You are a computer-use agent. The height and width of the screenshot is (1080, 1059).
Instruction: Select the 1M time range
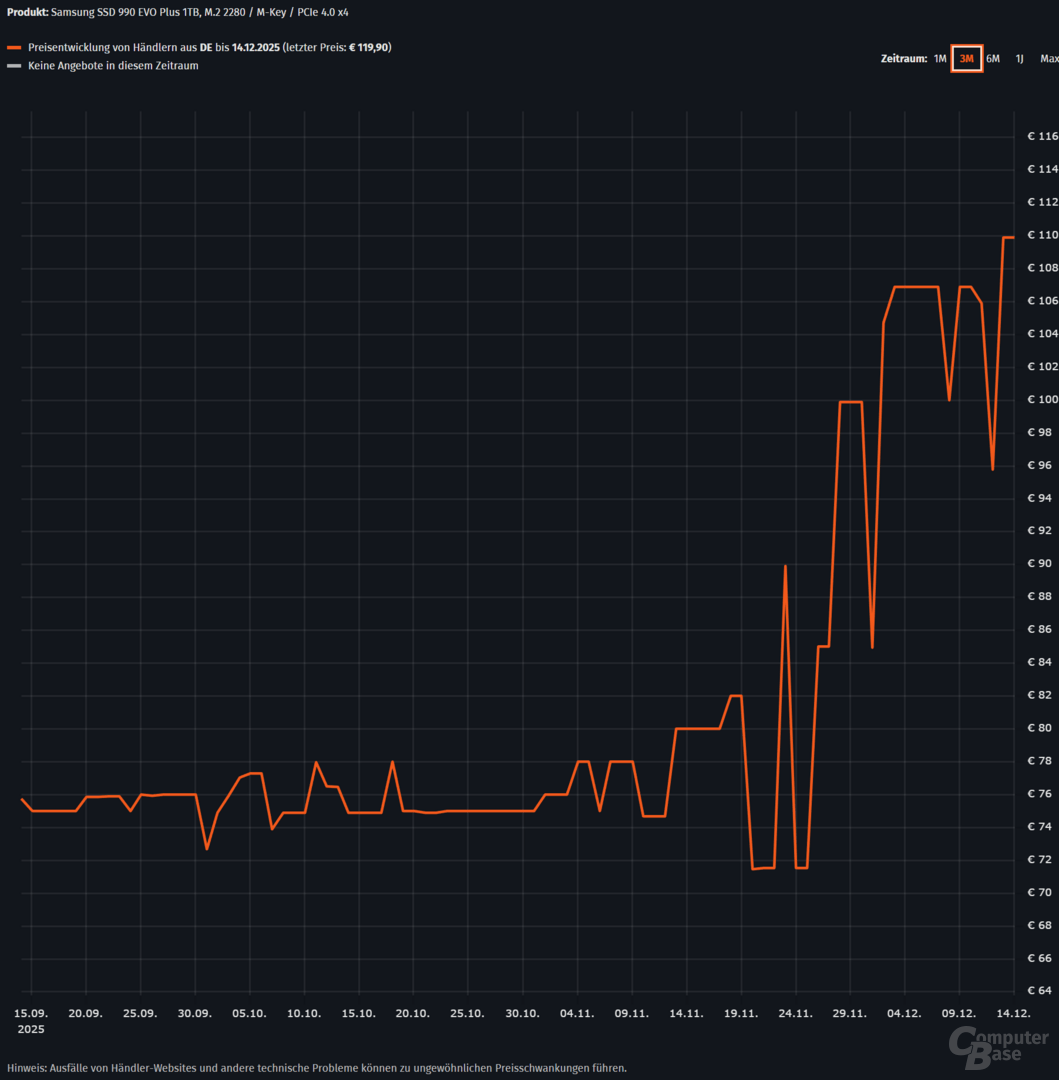(939, 59)
